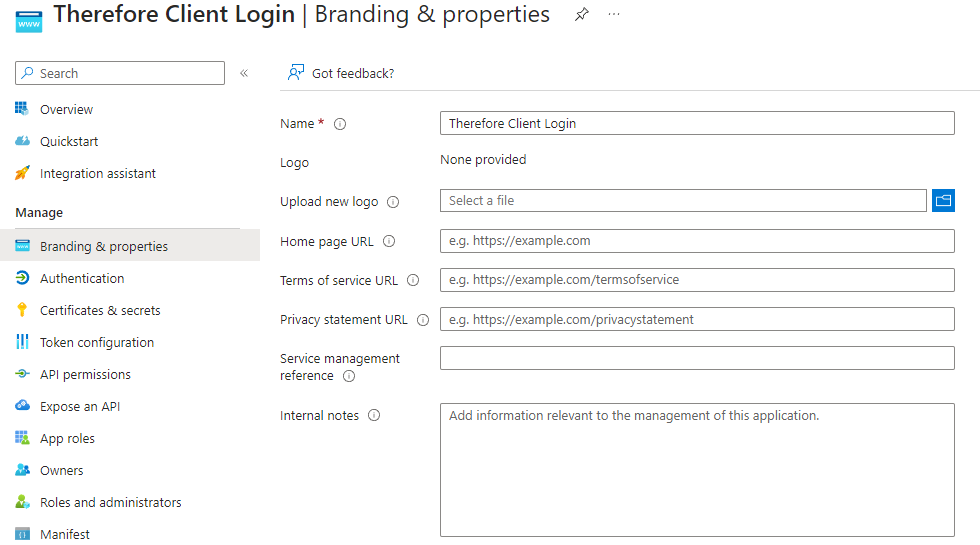Focus the Home page URL field
Image resolution: width=980 pixels, height=545 pixels.
tap(697, 241)
